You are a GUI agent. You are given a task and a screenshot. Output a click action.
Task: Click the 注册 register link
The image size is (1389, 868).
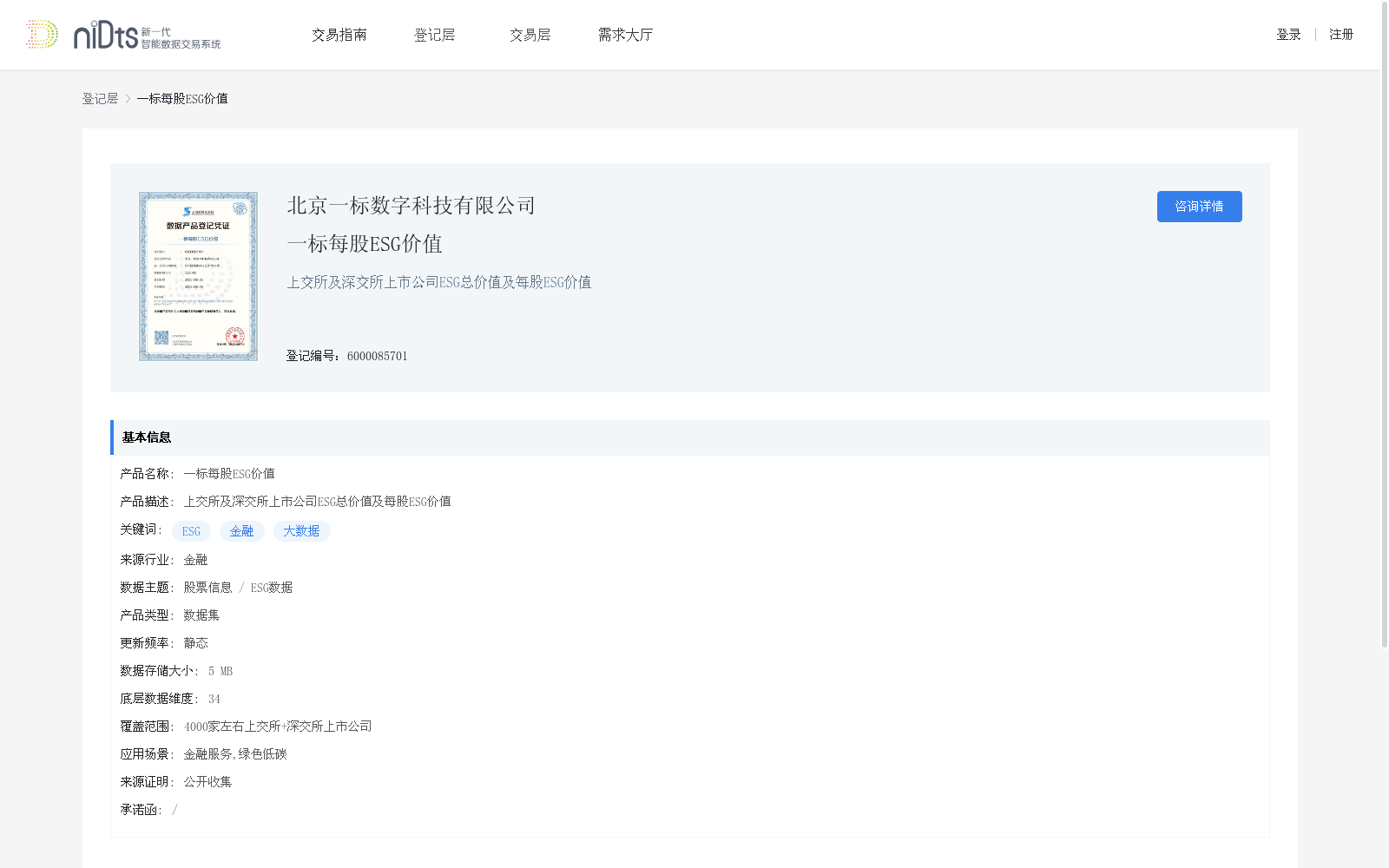click(1341, 35)
